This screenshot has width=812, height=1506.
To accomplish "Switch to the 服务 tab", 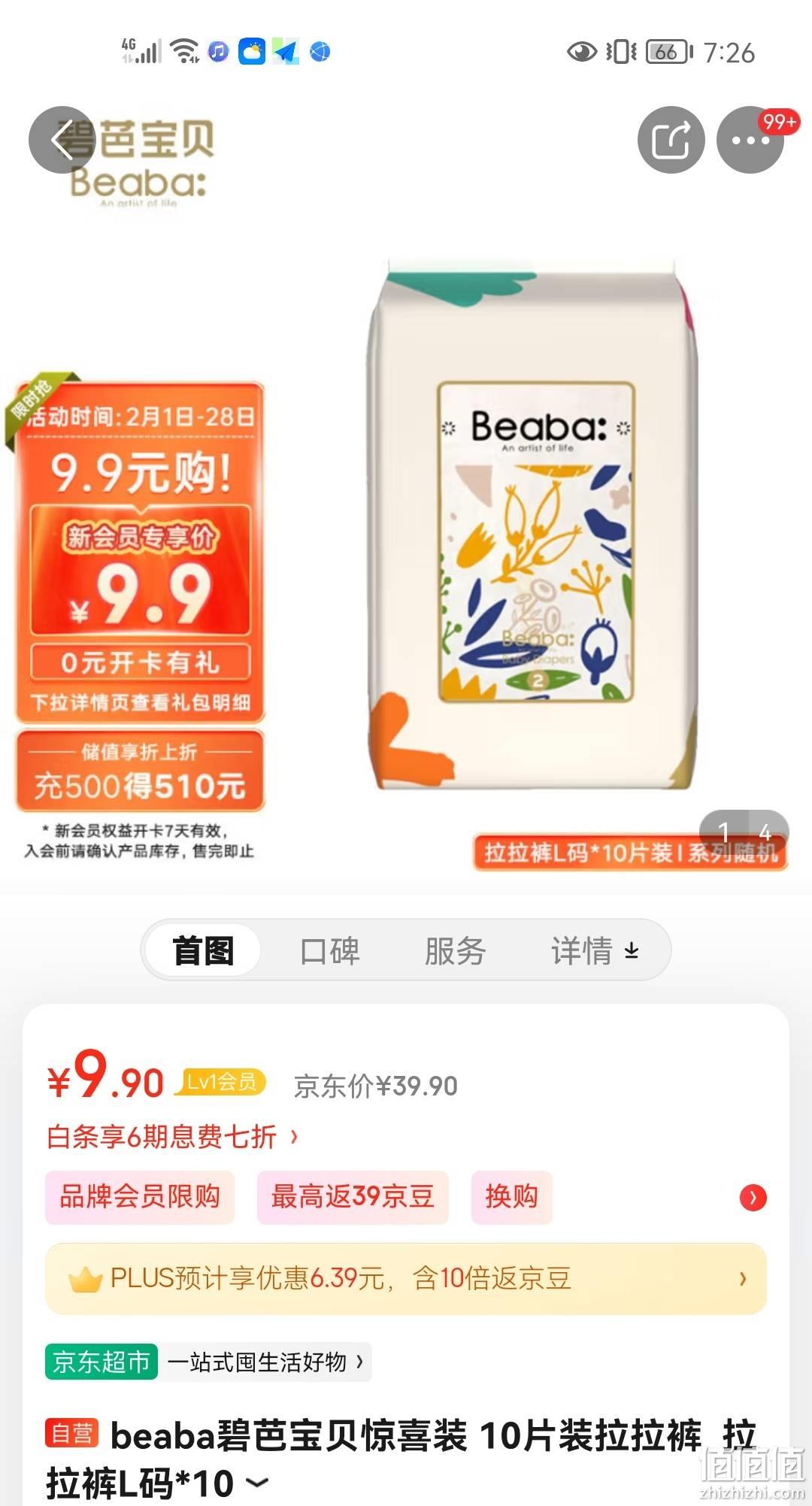I will point(455,950).
